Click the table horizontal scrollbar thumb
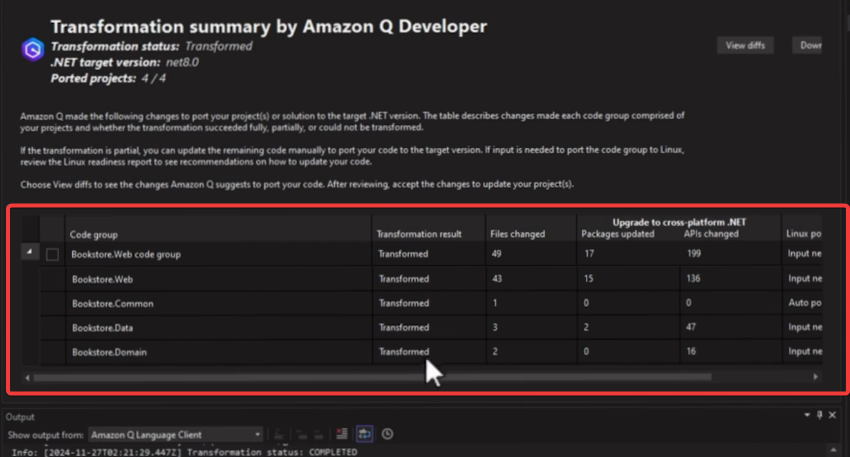This screenshot has height=457, width=850. click(372, 377)
